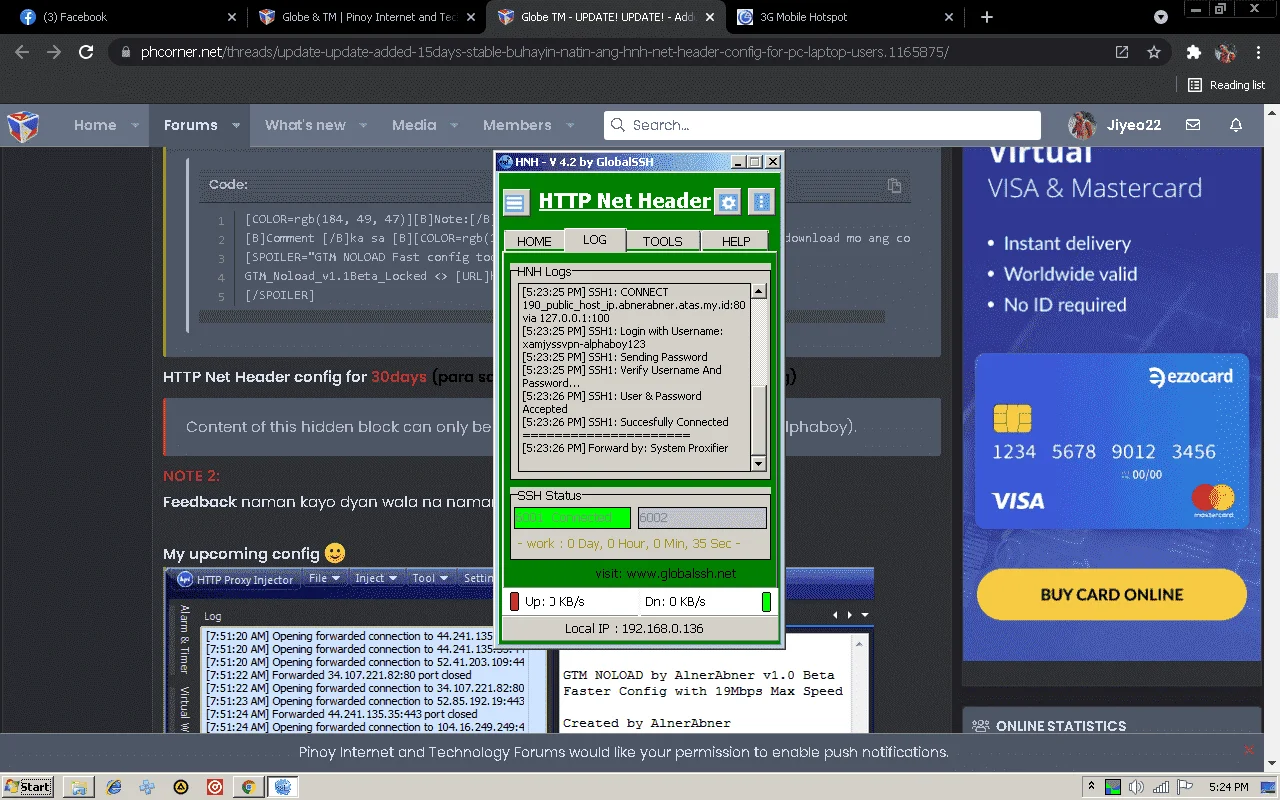
Task: Open the Windows Start menu
Action: pyautogui.click(x=28, y=786)
